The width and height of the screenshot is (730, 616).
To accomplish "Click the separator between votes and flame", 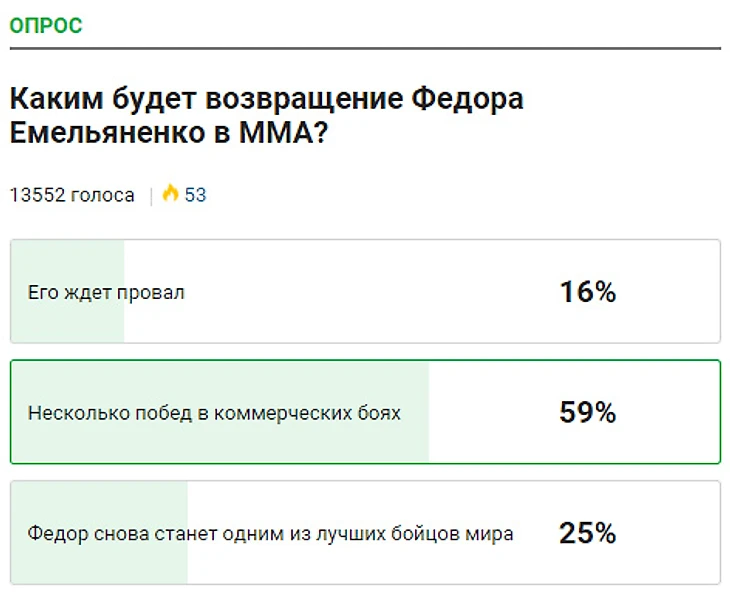I will click(151, 196).
